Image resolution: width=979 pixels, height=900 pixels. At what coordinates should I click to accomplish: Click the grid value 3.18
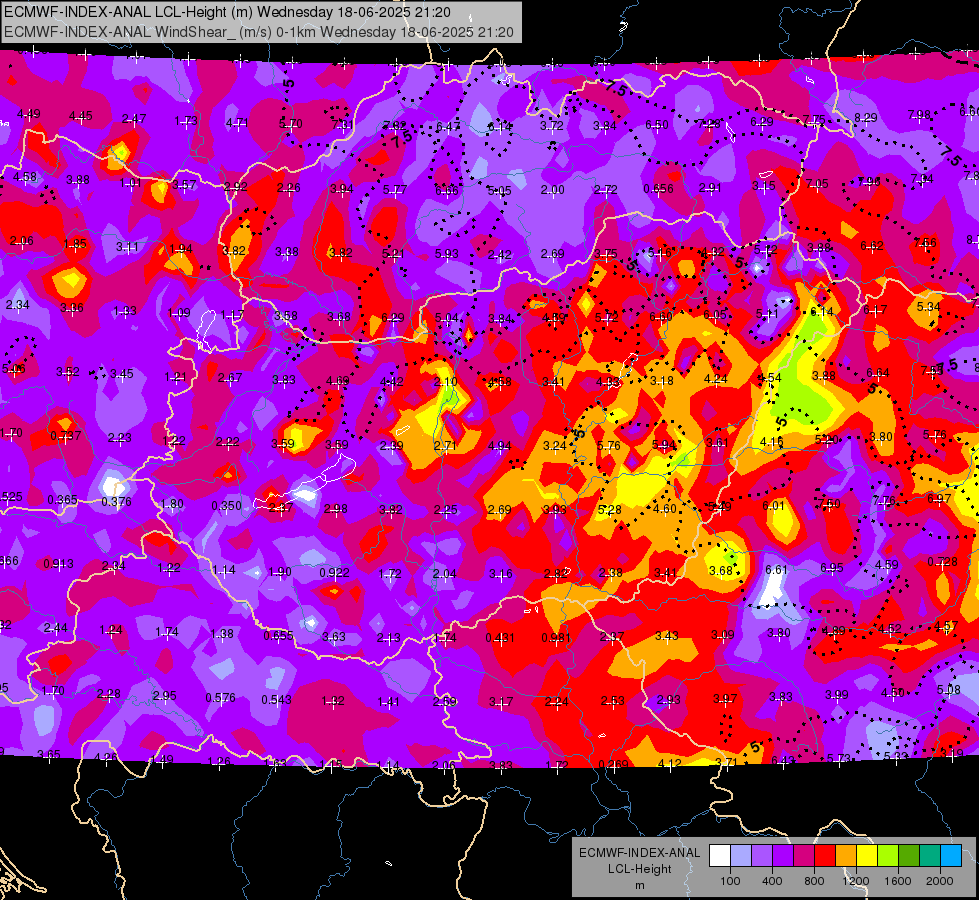click(662, 380)
